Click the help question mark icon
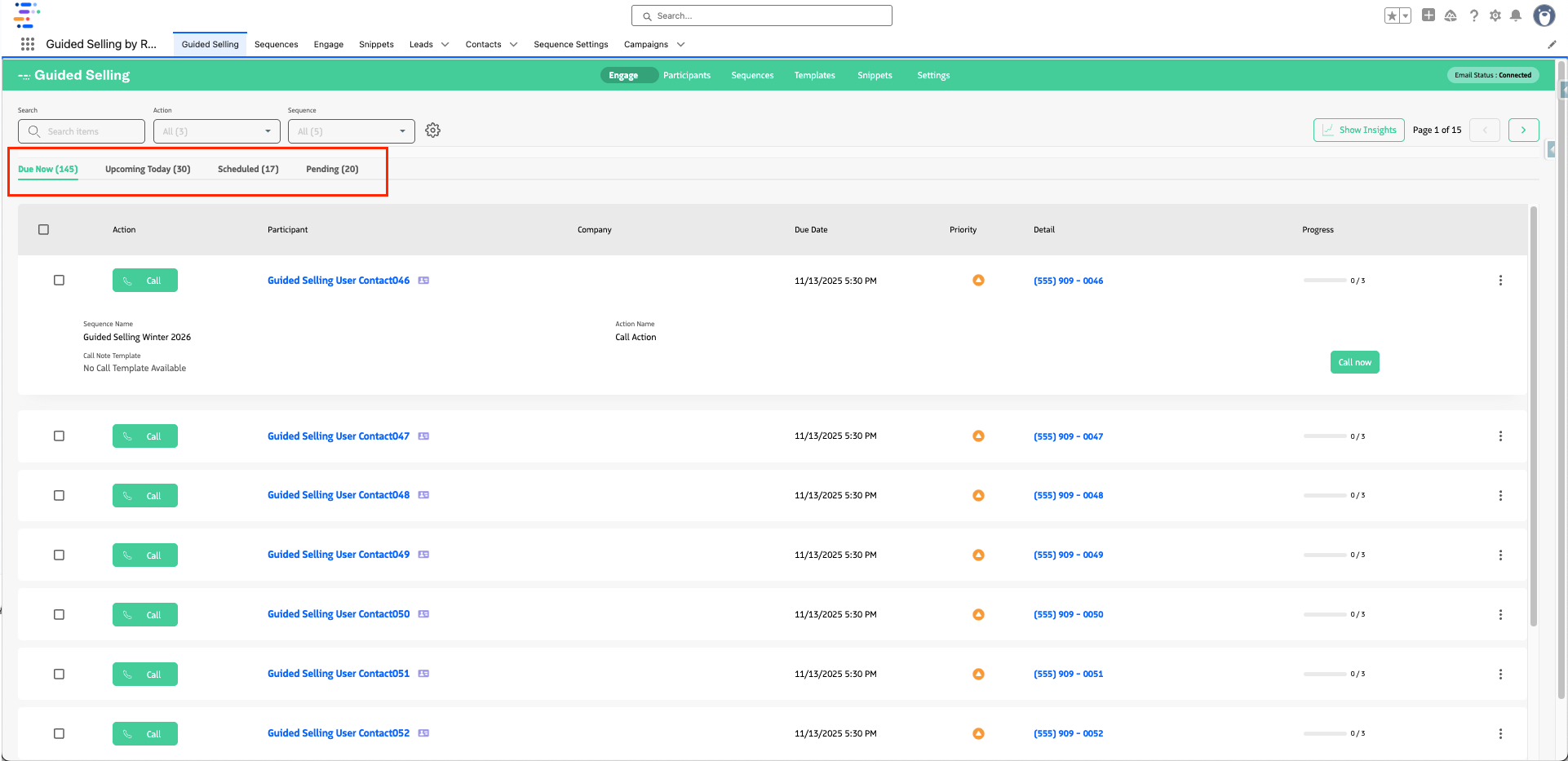1568x761 pixels. (1473, 15)
